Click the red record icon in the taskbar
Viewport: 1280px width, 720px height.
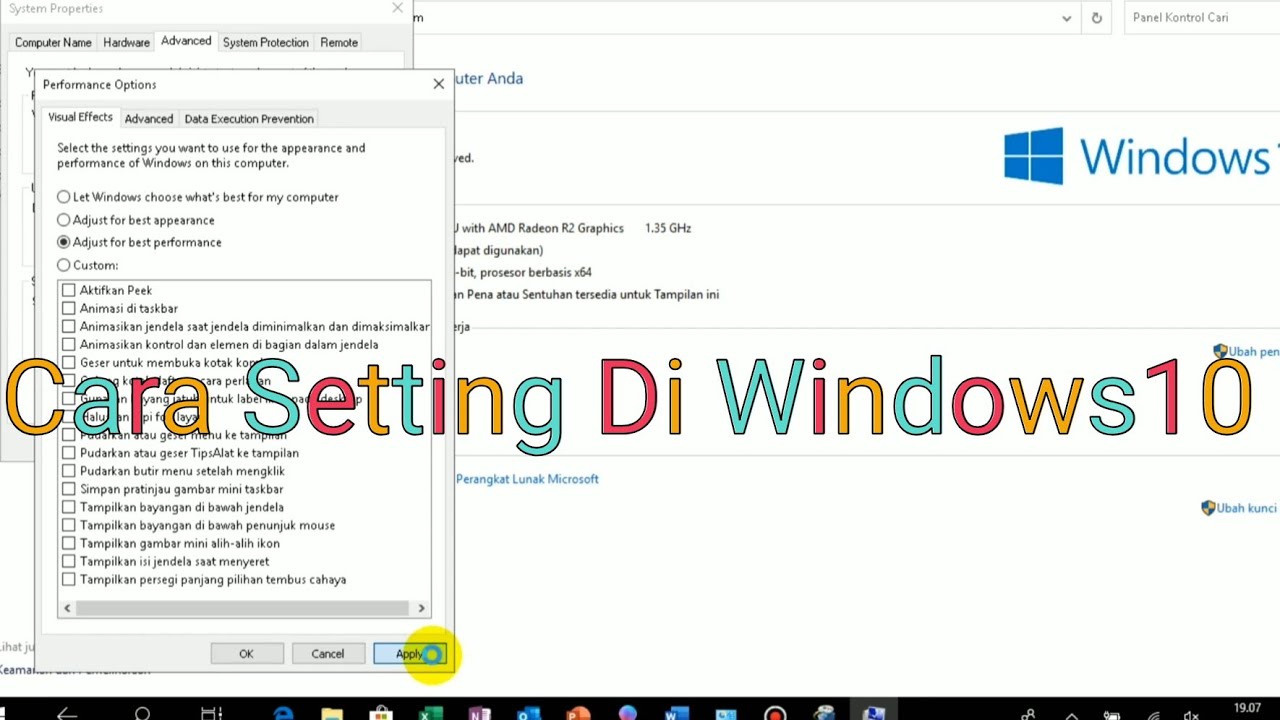pos(775,714)
